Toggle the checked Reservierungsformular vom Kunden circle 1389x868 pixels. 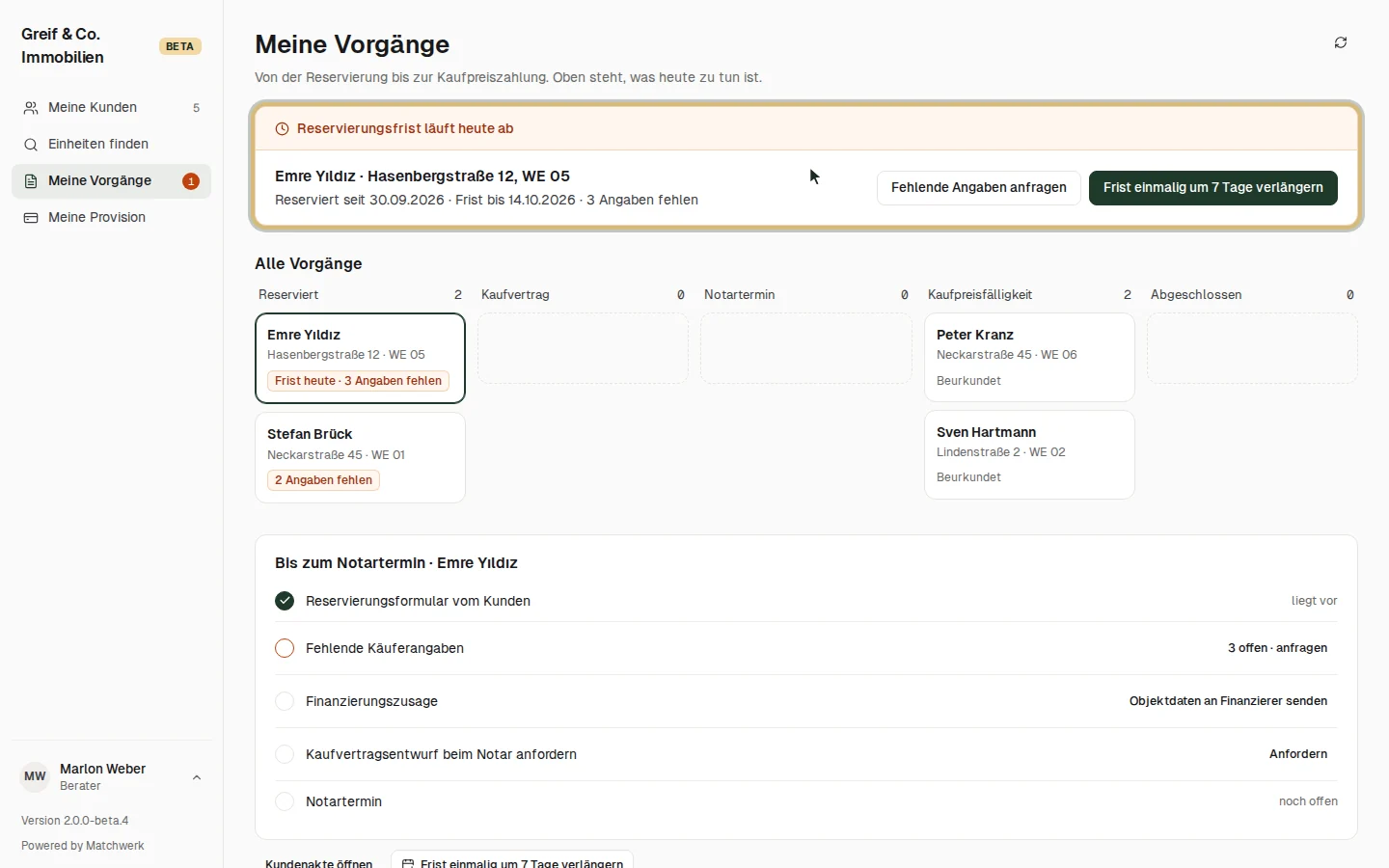[285, 601]
